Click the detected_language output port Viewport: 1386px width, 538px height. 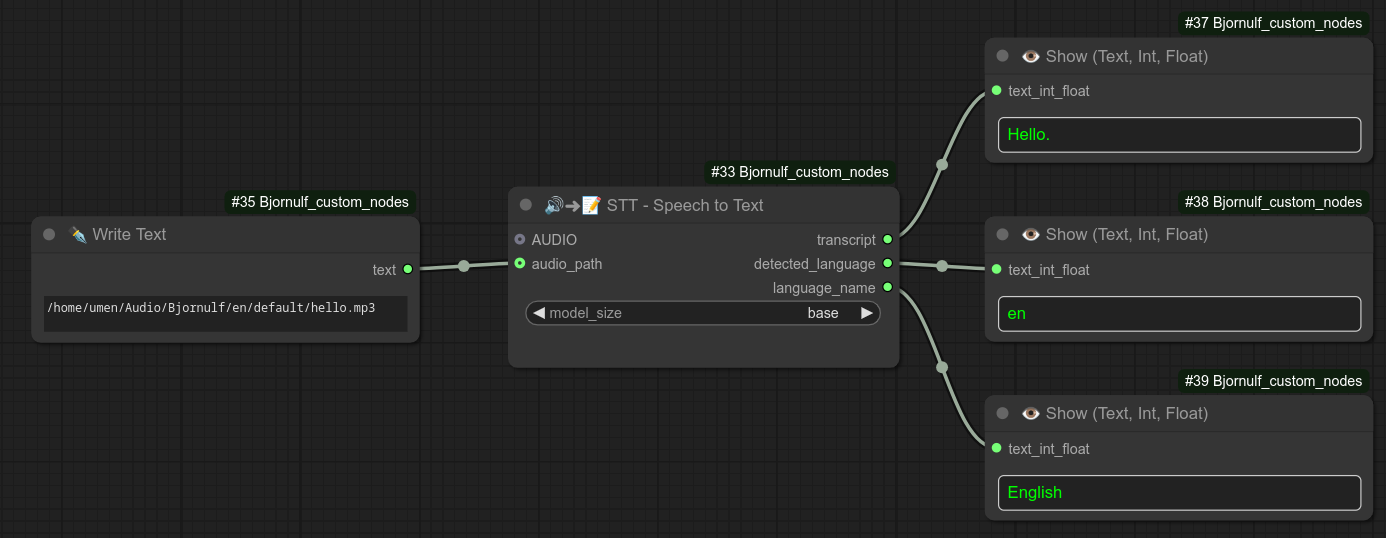tap(887, 264)
